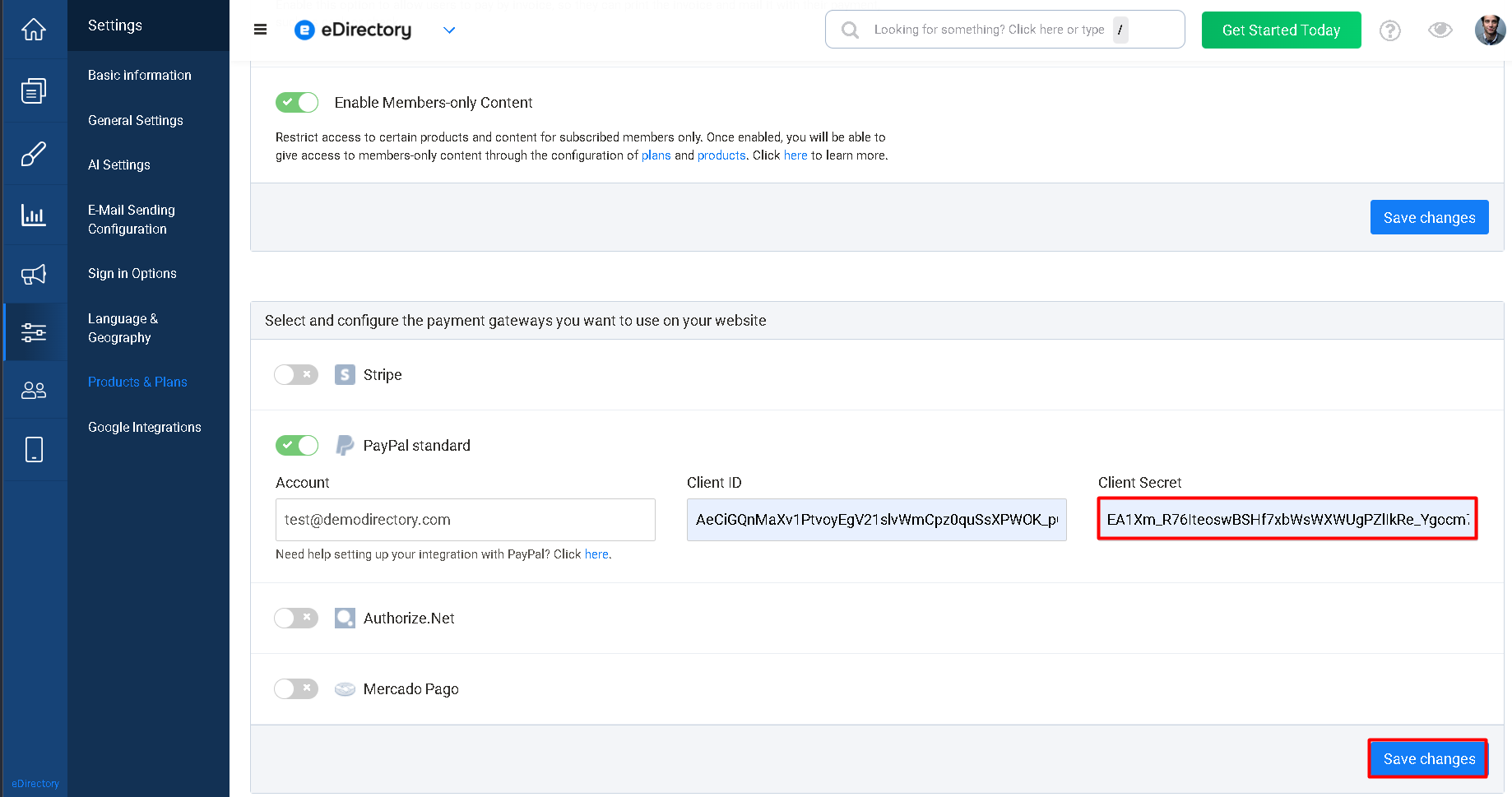Click the preview eye icon
The width and height of the screenshot is (1512, 797).
1440,30
